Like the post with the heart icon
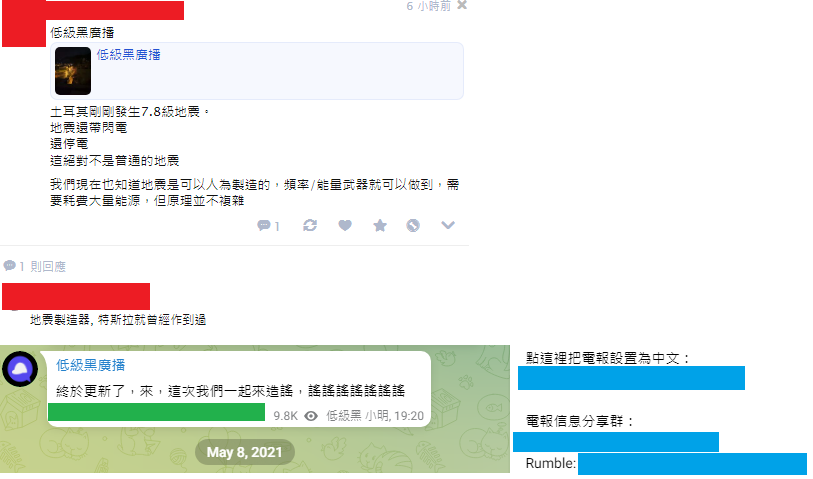 [x=345, y=226]
